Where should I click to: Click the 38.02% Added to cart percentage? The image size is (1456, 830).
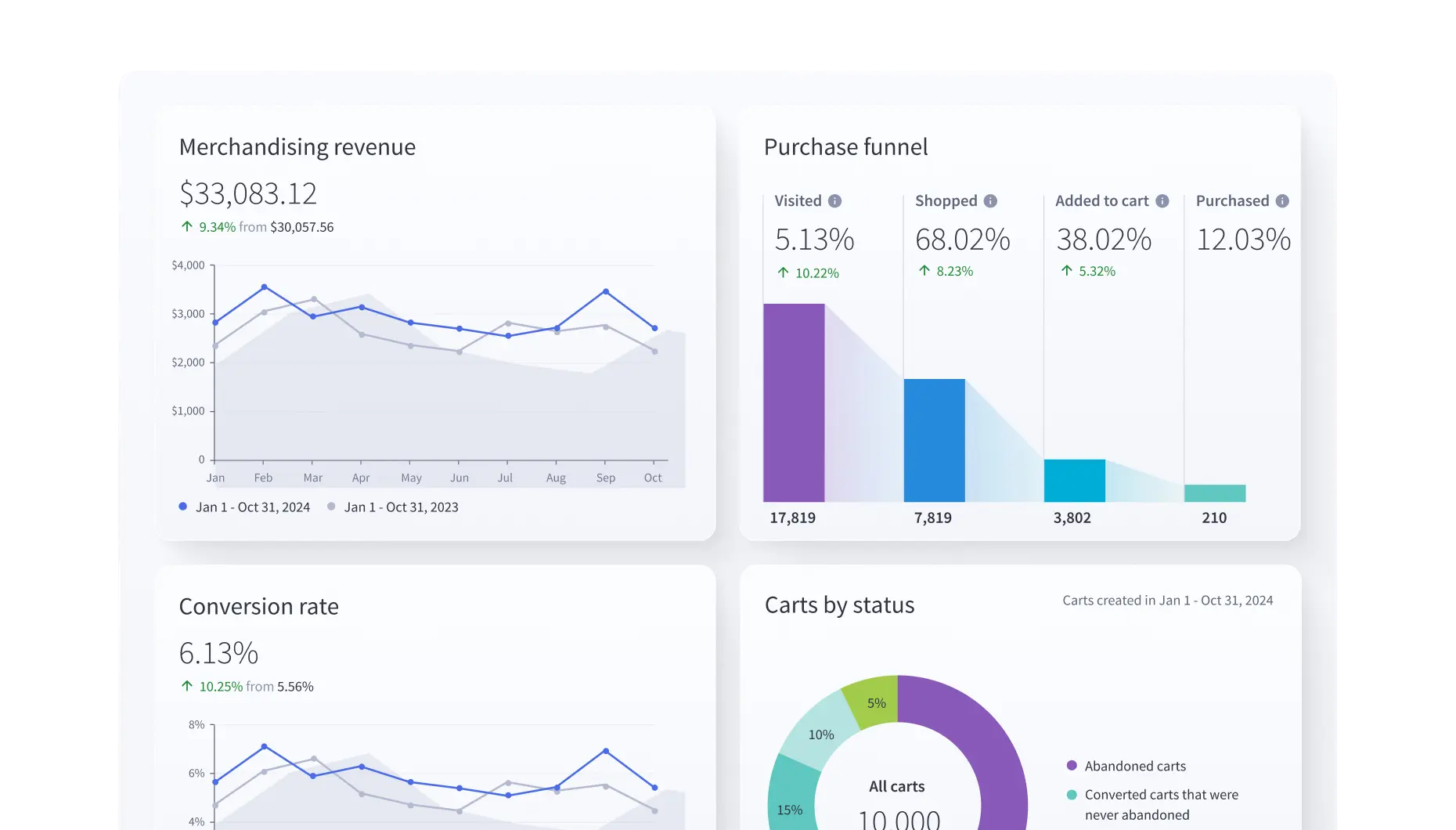[x=1104, y=240]
